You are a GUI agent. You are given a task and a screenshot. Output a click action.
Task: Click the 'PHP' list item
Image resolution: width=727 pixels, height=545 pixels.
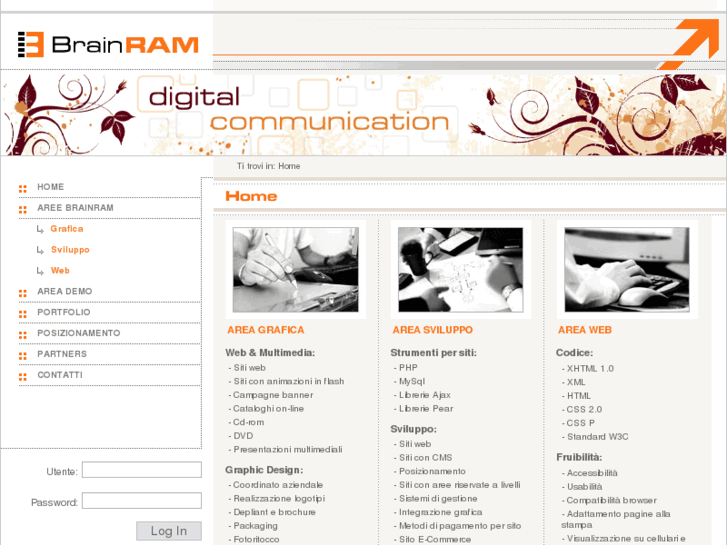click(x=406, y=367)
